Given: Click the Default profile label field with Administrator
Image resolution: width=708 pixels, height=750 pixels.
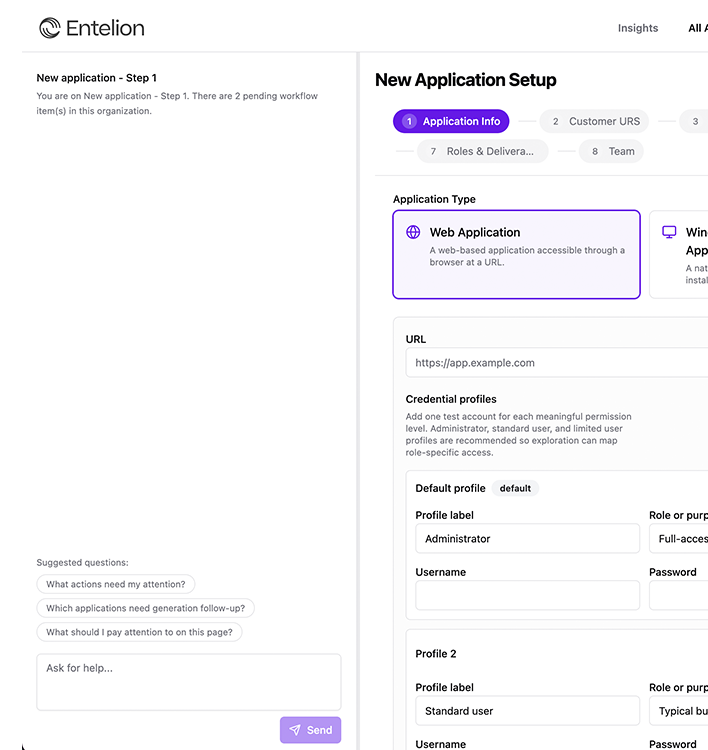Looking at the screenshot, I should click(x=528, y=539).
